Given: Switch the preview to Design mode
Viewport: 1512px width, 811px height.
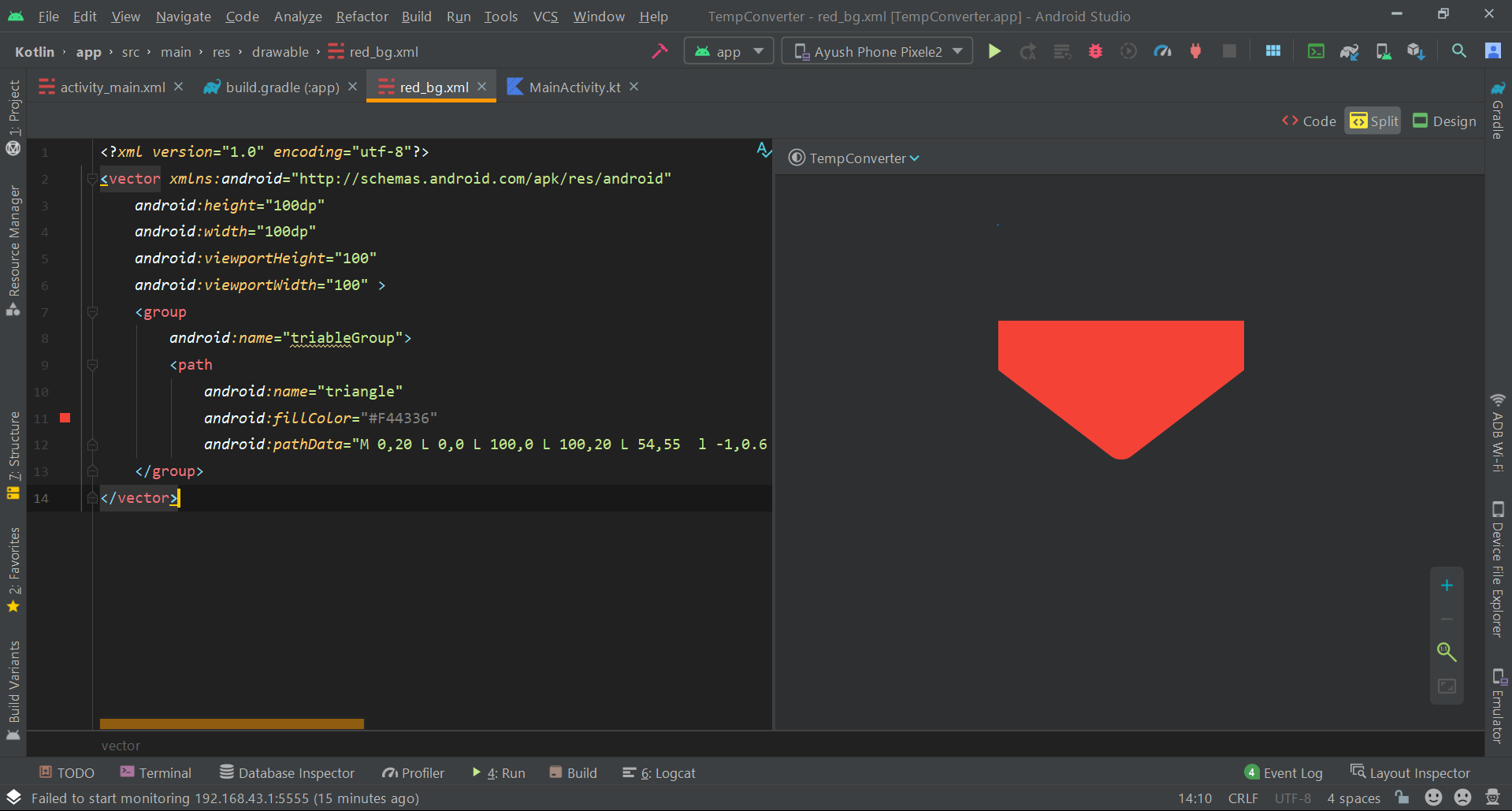Looking at the screenshot, I should coord(1443,121).
